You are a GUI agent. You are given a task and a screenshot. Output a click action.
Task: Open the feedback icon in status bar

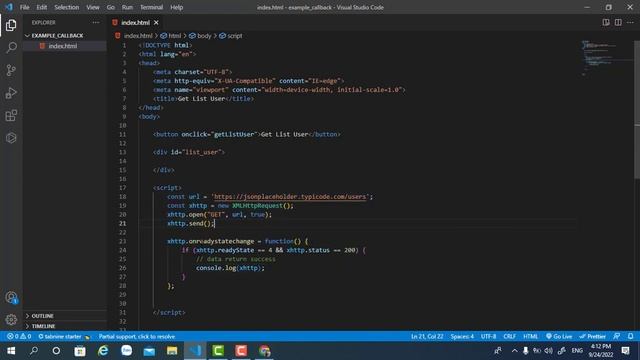[x=617, y=336]
